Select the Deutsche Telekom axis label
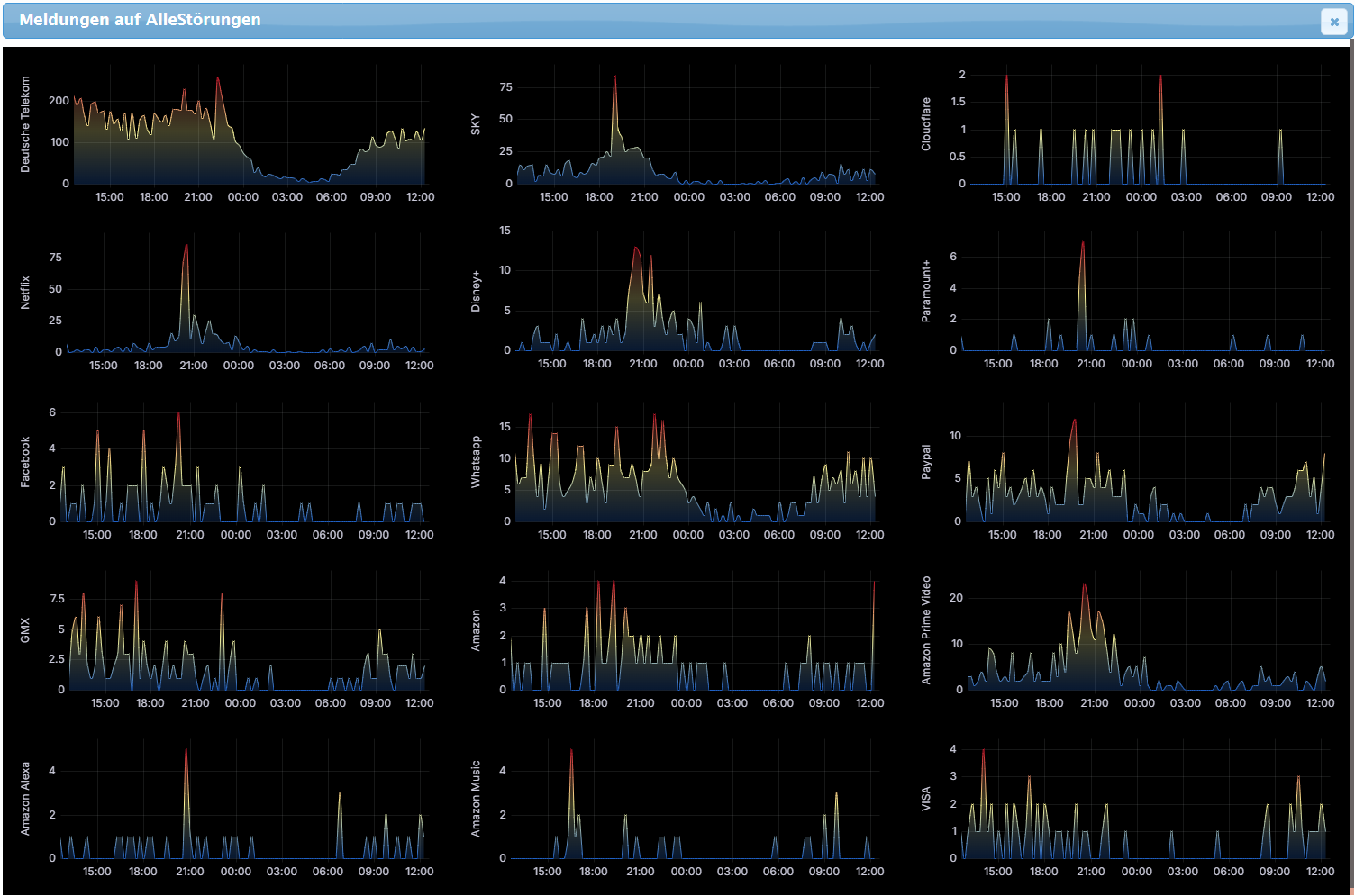1355x896 pixels. (25, 124)
